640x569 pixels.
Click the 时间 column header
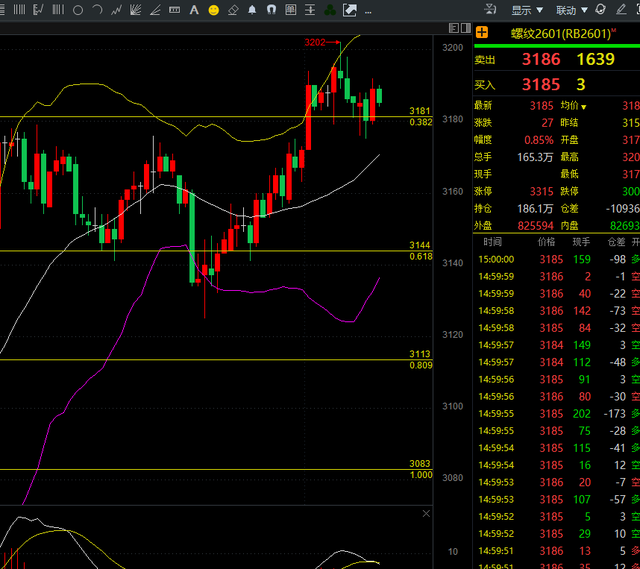[x=492, y=242]
